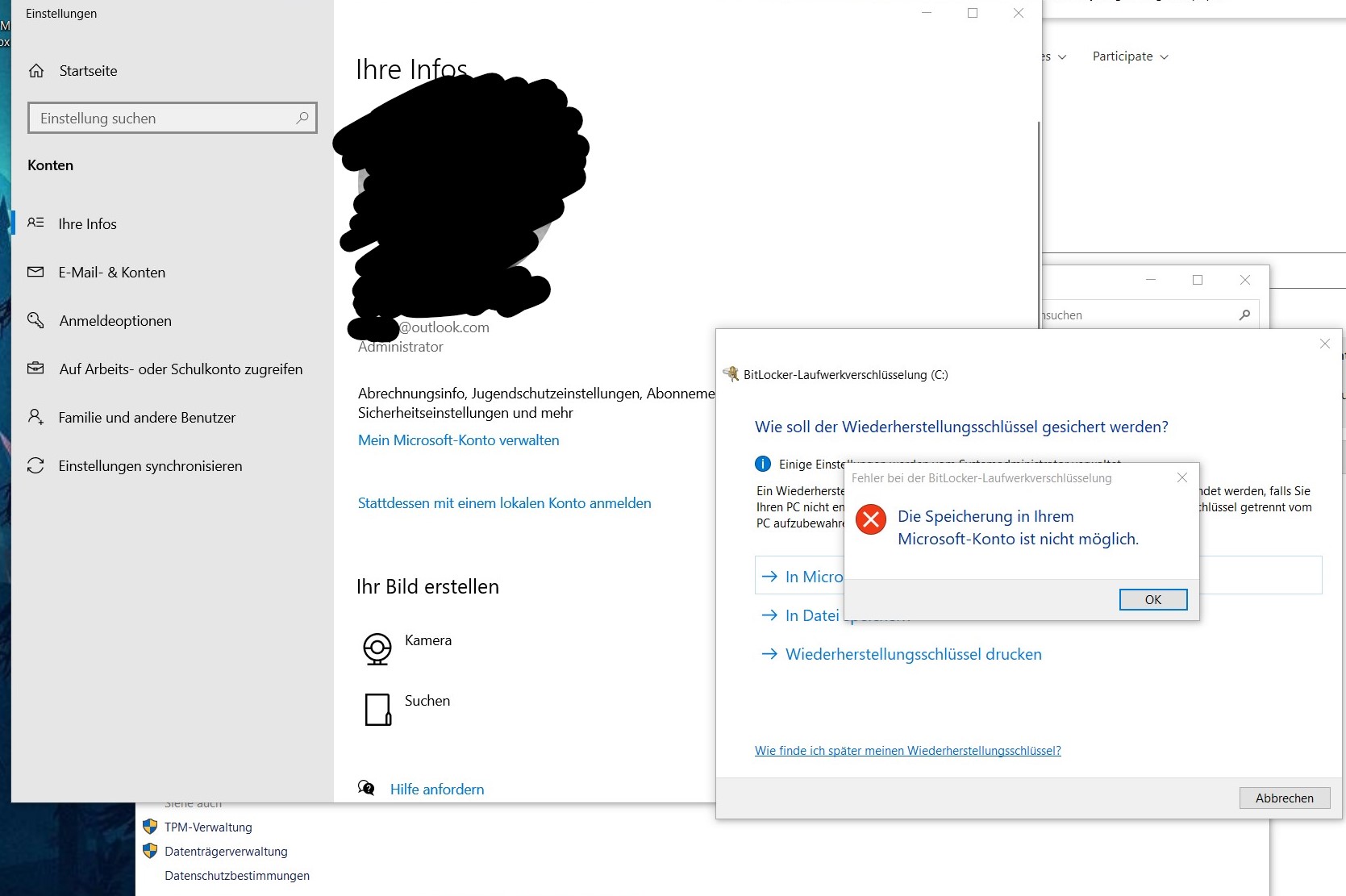
Task: Click OK in the BitLocker error dialog
Action: 1153,599
